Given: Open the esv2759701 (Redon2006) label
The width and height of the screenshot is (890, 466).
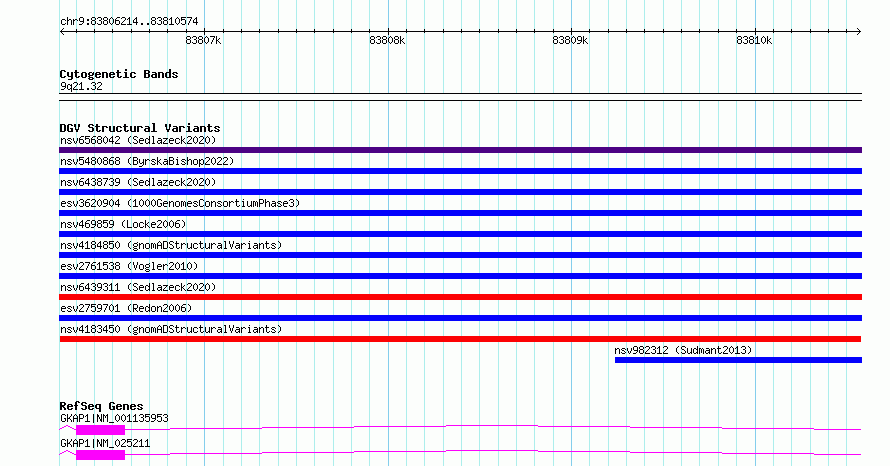Looking at the screenshot, I should tap(126, 308).
